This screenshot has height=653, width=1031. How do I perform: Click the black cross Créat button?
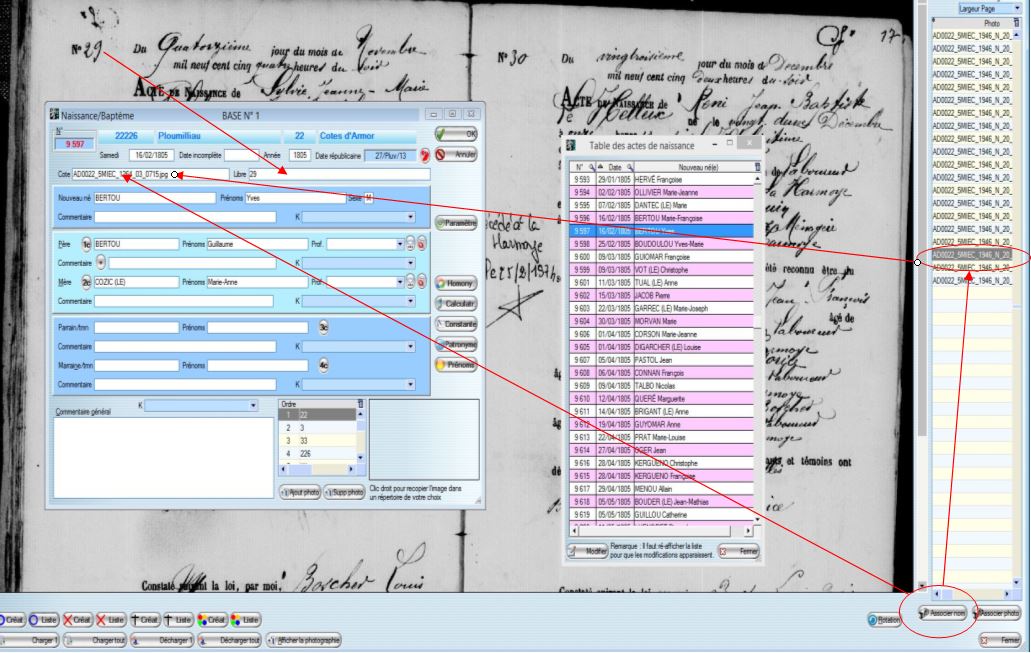coord(146,621)
